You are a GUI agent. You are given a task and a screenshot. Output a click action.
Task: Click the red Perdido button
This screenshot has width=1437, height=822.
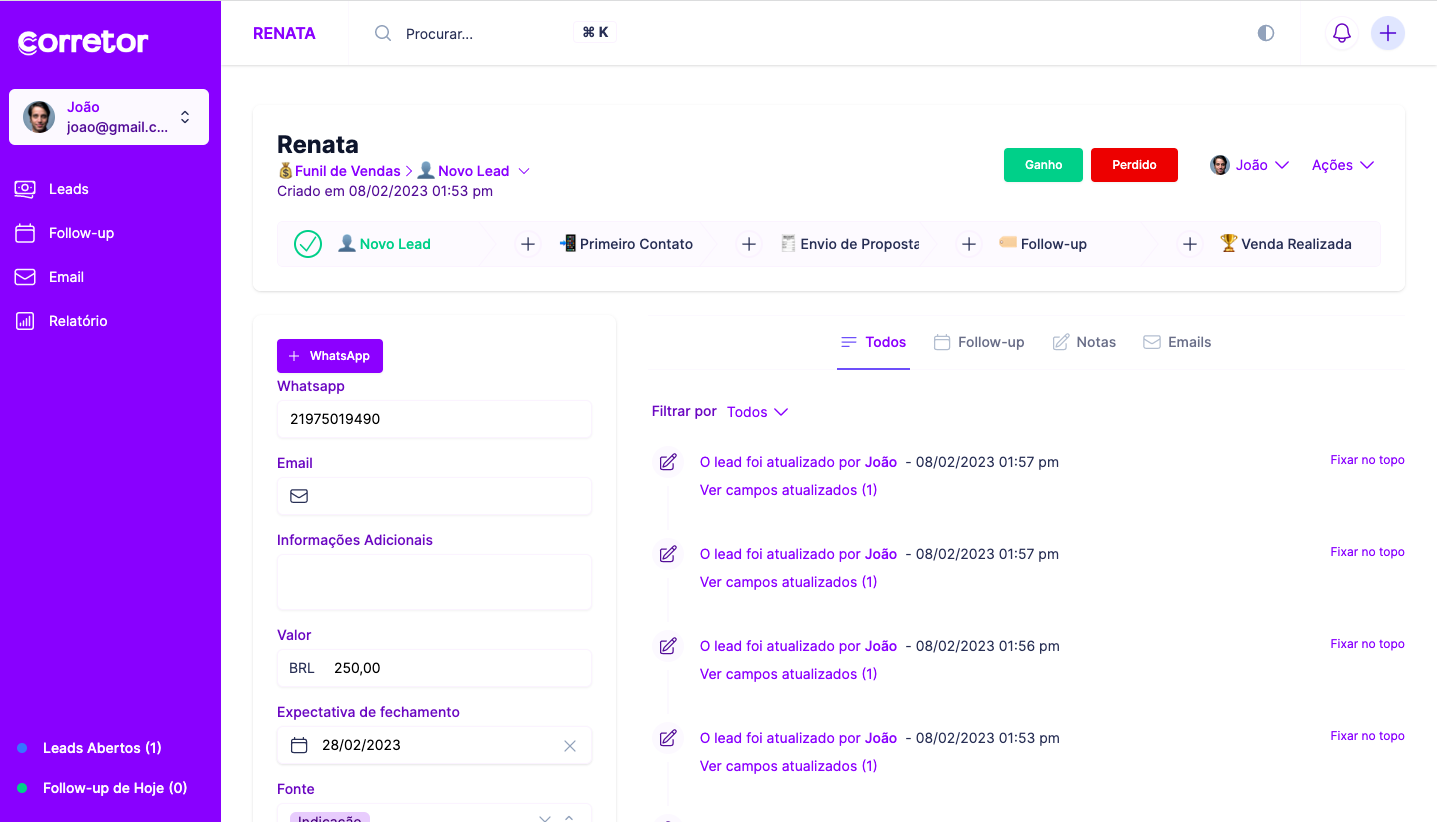(1134, 165)
